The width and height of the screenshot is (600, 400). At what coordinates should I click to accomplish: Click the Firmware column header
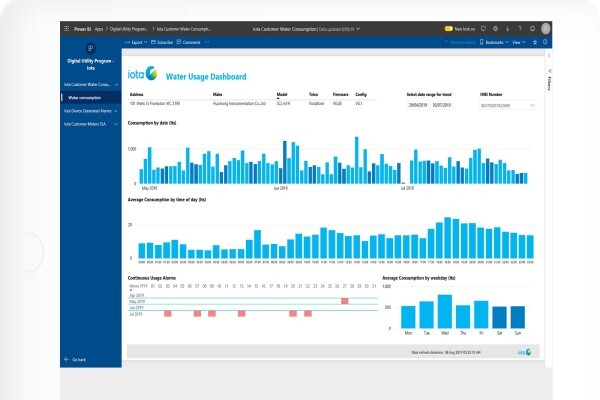pyautogui.click(x=340, y=95)
